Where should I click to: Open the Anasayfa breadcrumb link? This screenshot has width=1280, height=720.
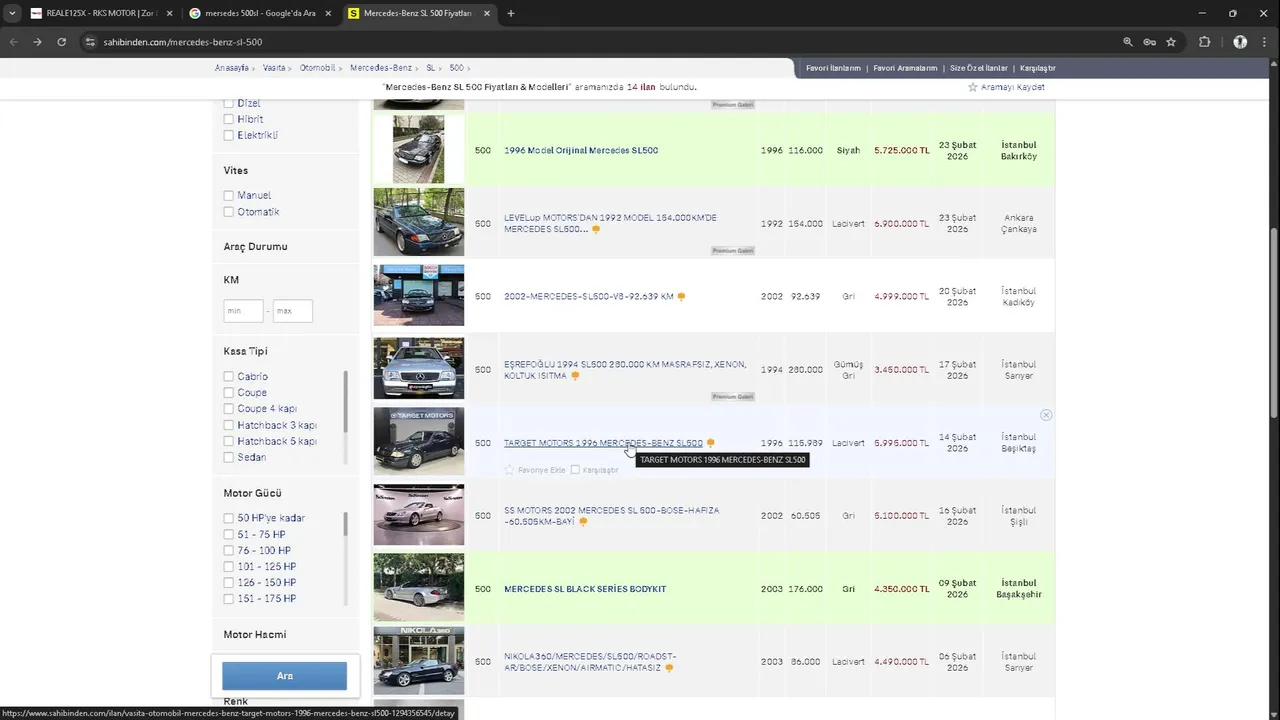232,68
